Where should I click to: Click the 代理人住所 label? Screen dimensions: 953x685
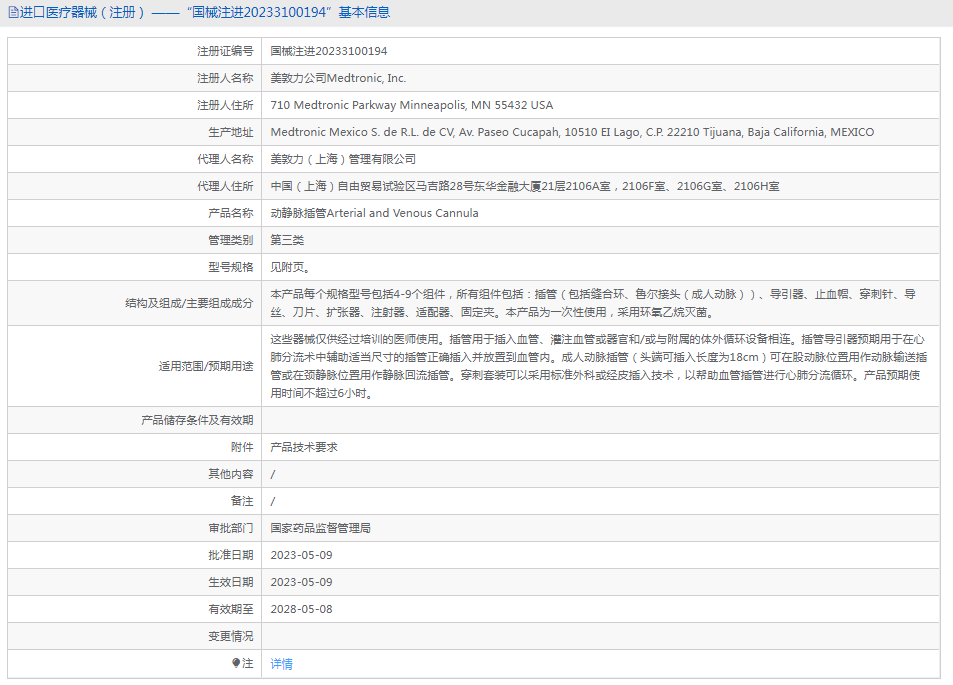225,186
